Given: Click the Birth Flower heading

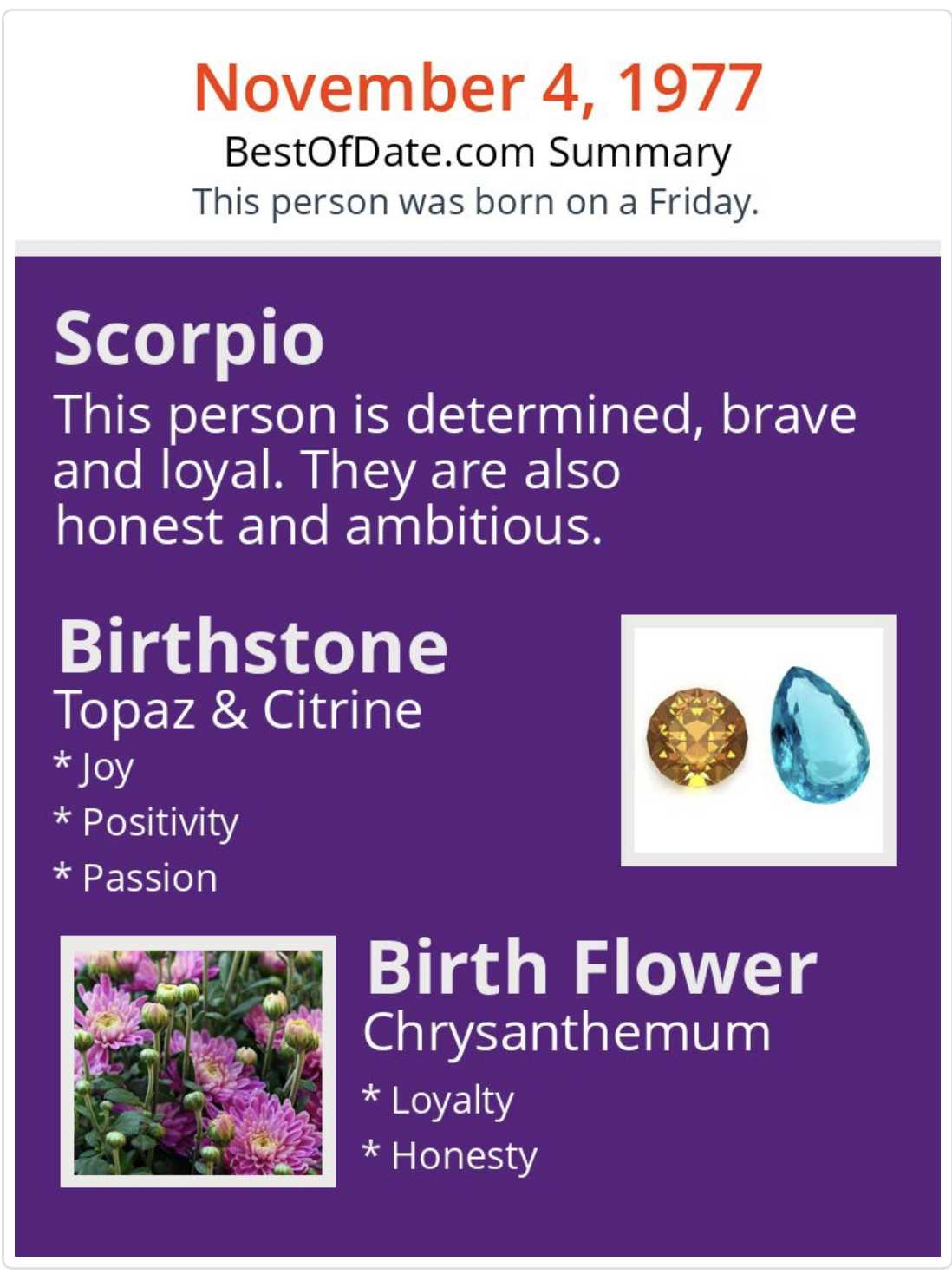Looking at the screenshot, I should point(591,968).
